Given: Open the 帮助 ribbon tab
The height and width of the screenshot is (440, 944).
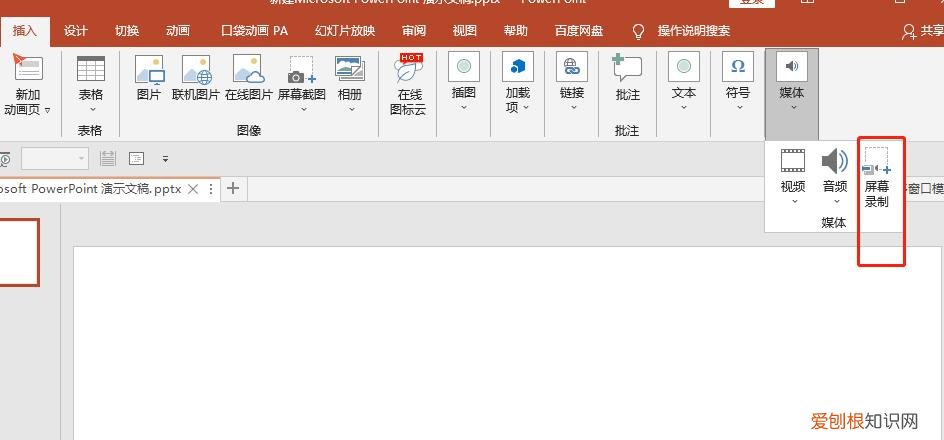Looking at the screenshot, I should tap(516, 31).
